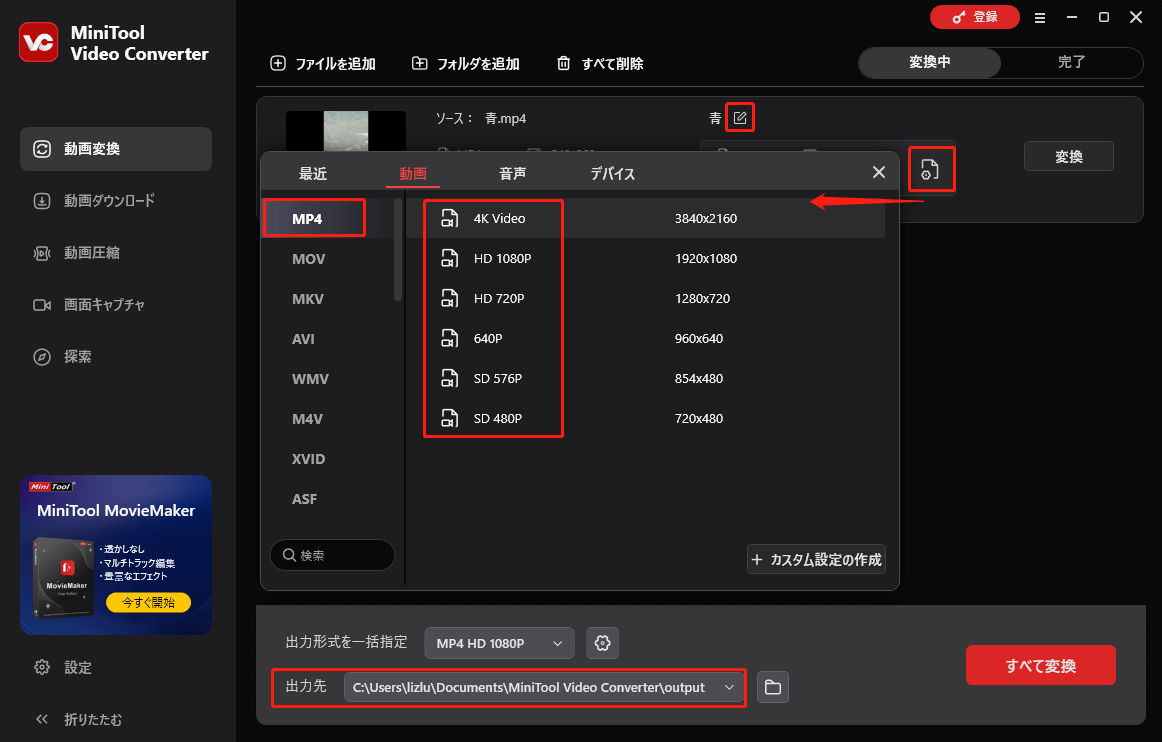1162x742 pixels.
Task: Select WMV in the format list
Action: (310, 379)
